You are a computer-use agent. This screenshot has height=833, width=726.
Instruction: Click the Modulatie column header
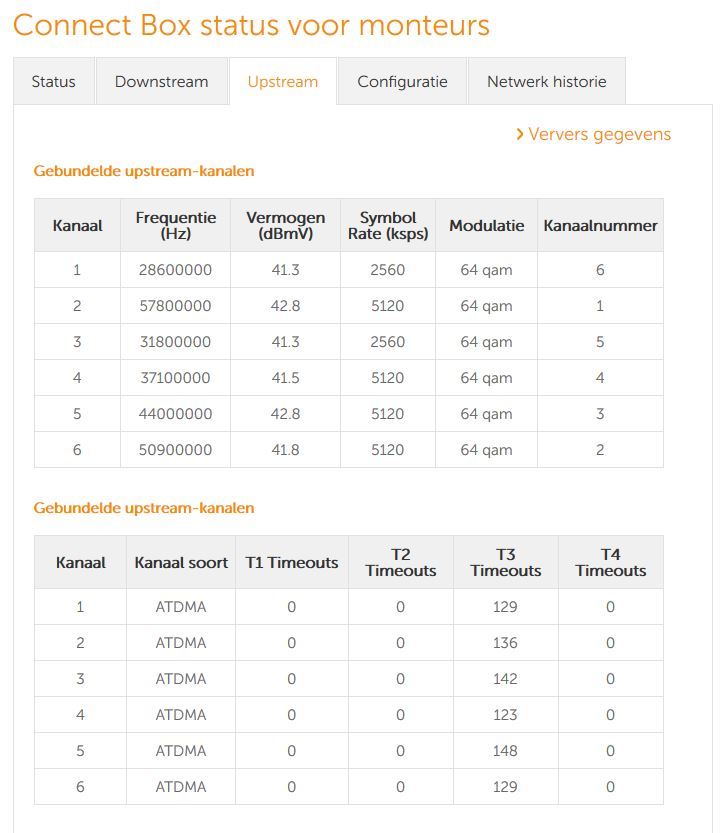[486, 225]
